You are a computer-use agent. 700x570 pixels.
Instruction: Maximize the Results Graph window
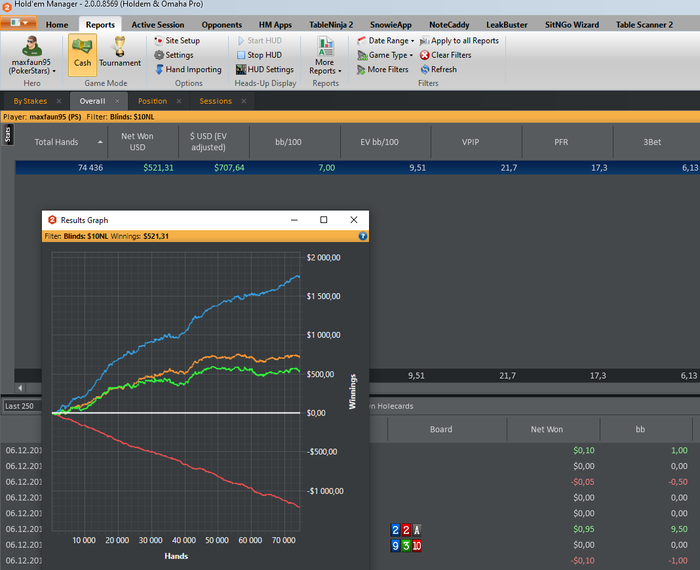(324, 220)
